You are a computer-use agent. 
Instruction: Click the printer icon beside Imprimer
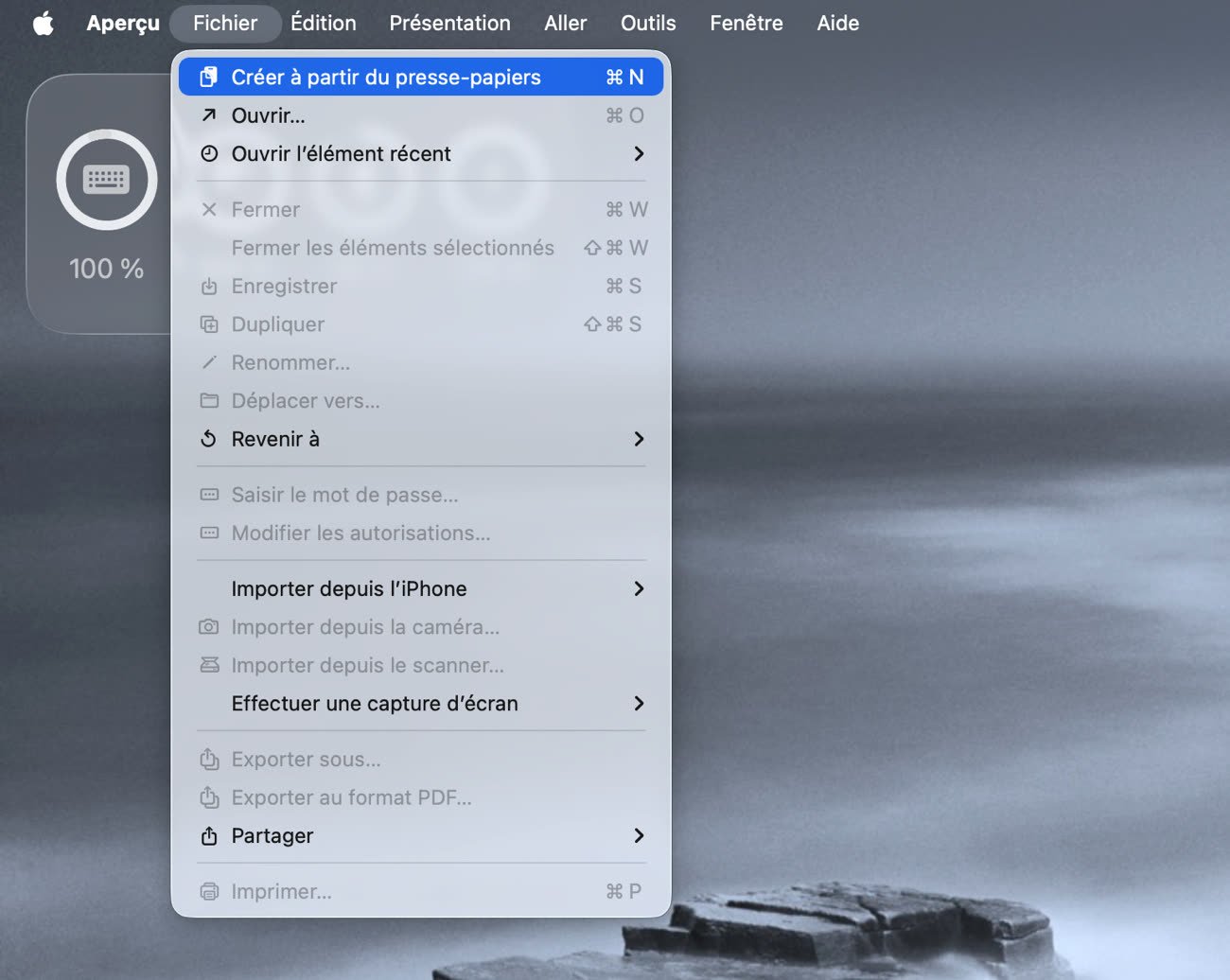[209, 892]
